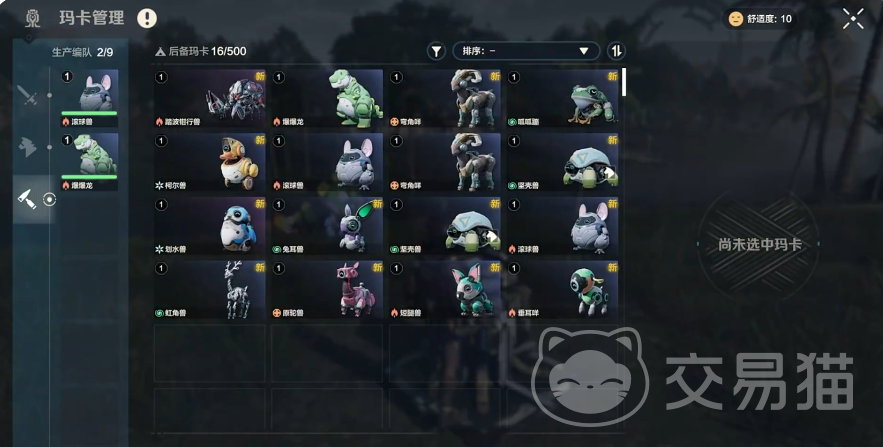Close the Maka management screen
Viewport: 883px width, 447px height.
coord(853,19)
